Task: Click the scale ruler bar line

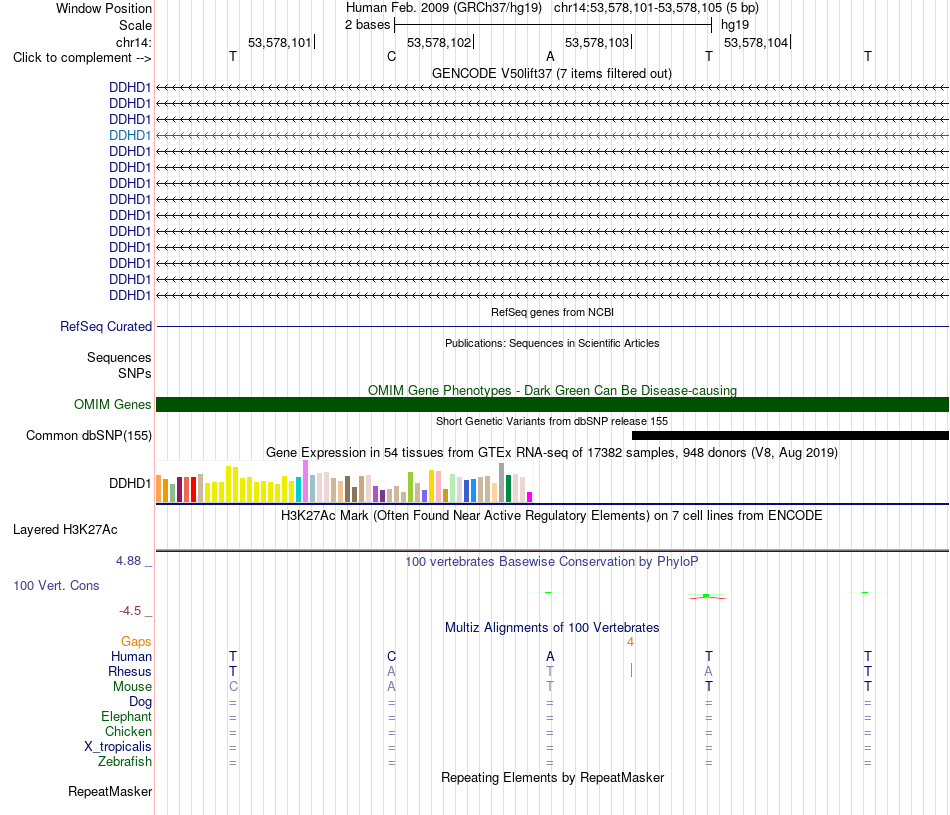Action: pos(553,25)
